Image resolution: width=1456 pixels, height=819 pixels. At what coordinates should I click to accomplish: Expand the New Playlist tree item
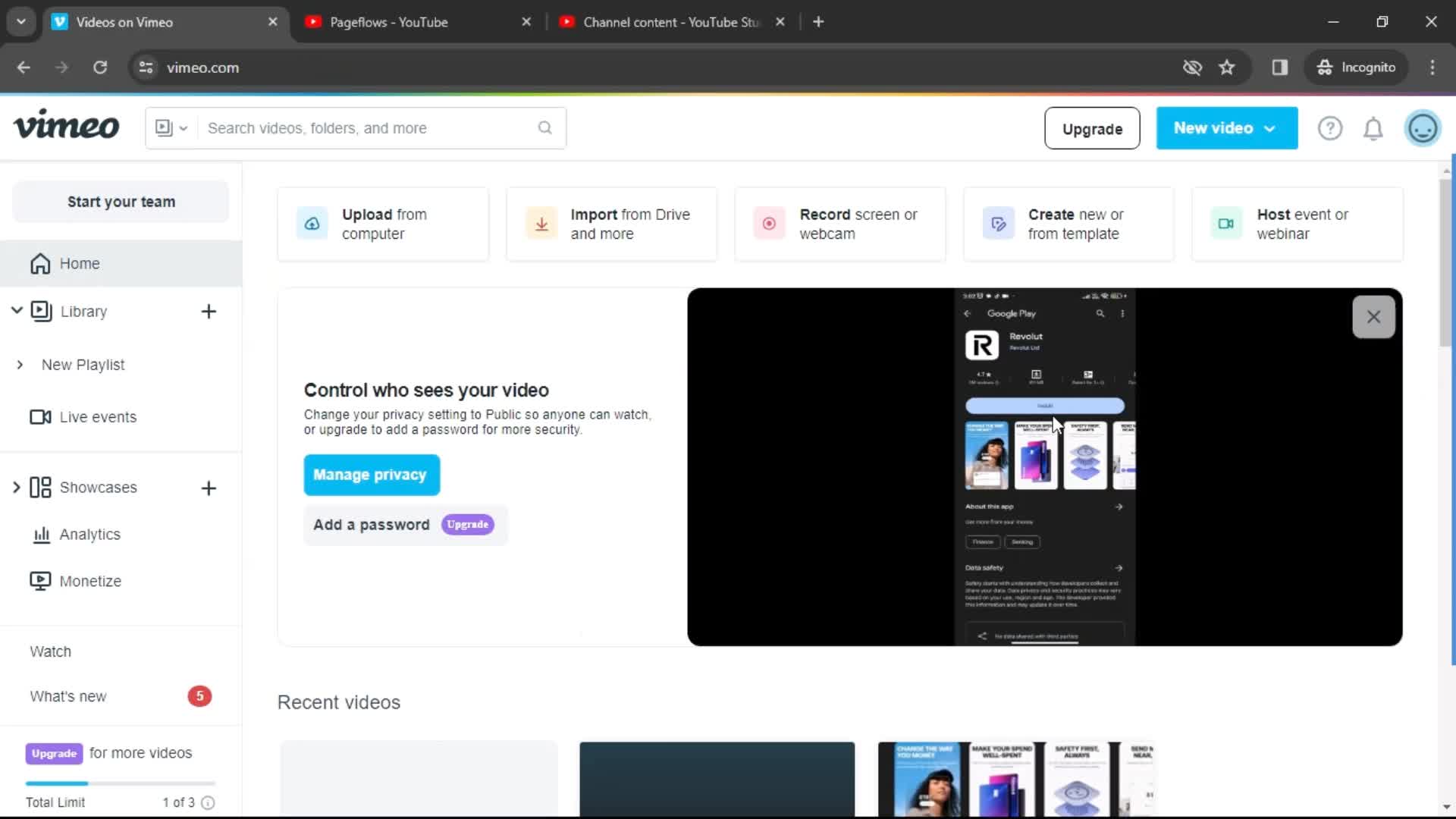[20, 364]
